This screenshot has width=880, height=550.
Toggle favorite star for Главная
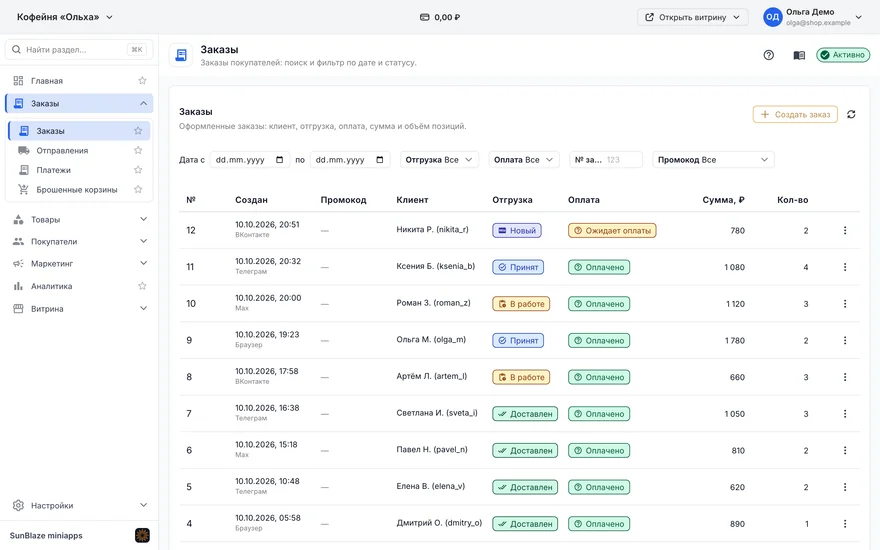pos(142,80)
